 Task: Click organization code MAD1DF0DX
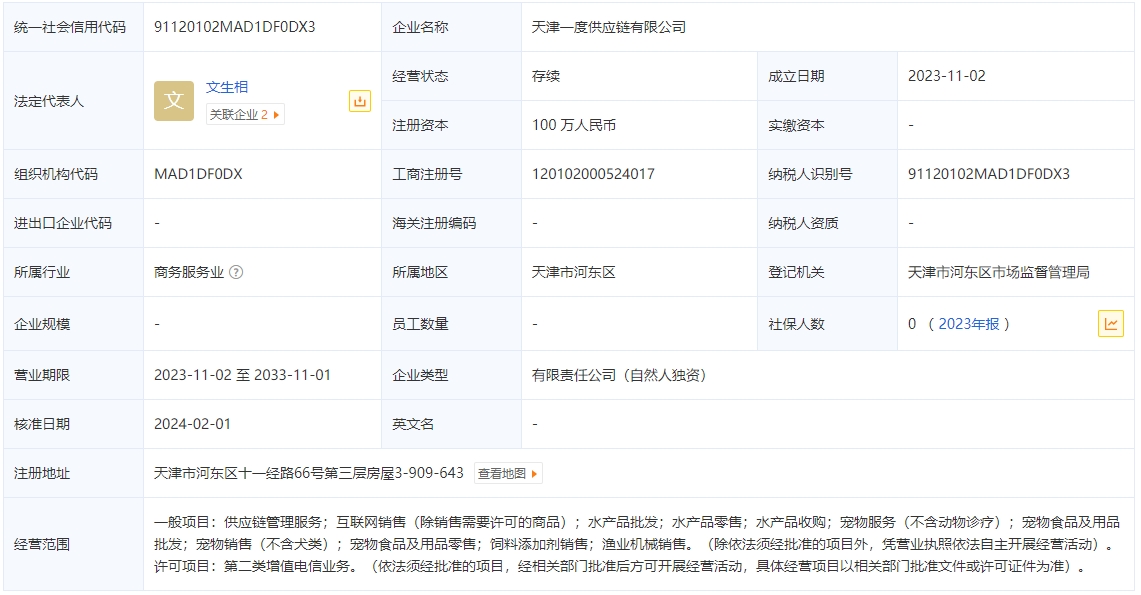pos(198,174)
